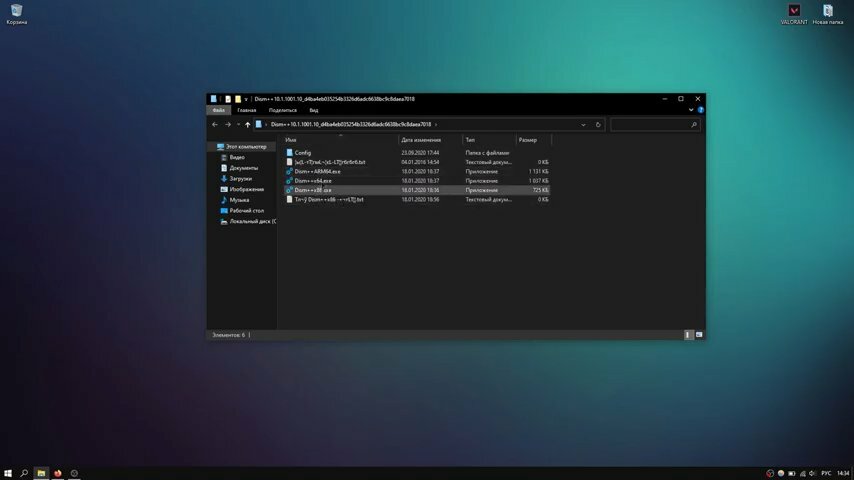Open the Windows Start menu
This screenshot has width=854, height=480.
click(8, 473)
